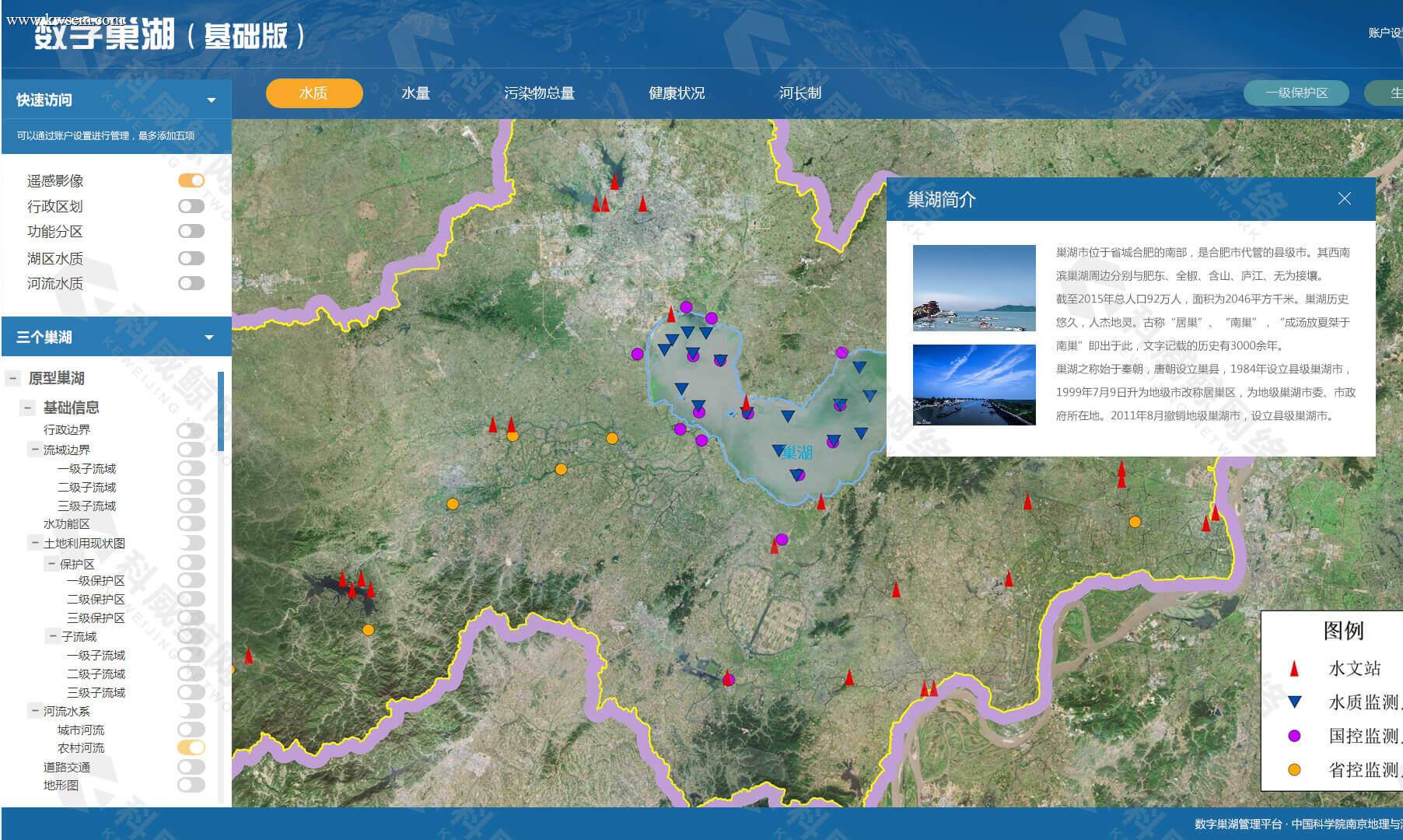This screenshot has width=1403, height=840.
Task: Enable the 功能分区 switch
Action: (191, 231)
